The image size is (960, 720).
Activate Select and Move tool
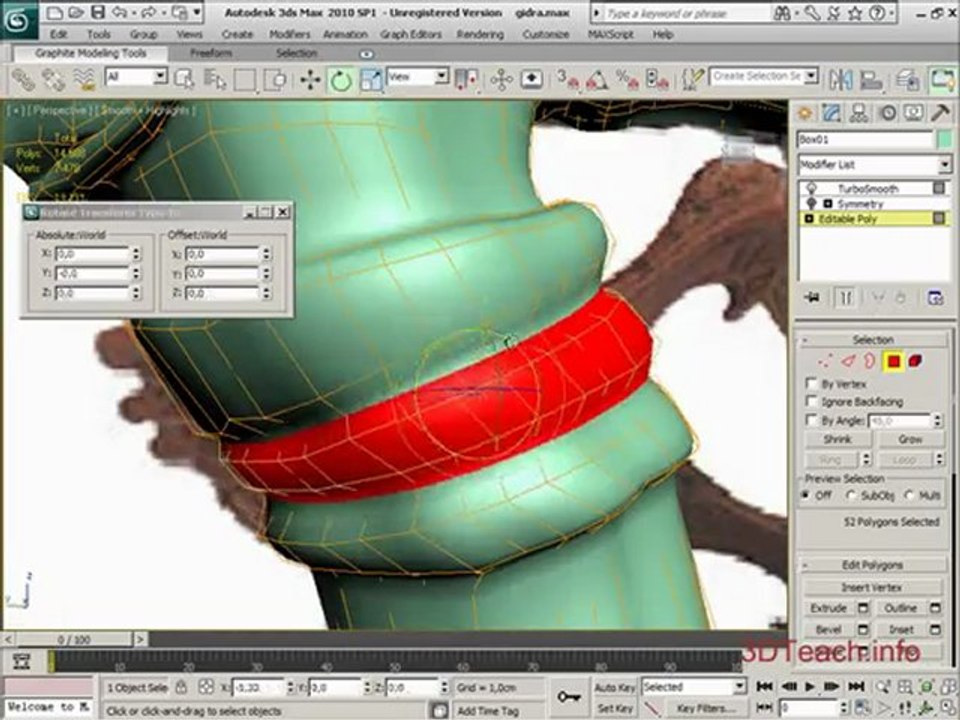[310, 80]
